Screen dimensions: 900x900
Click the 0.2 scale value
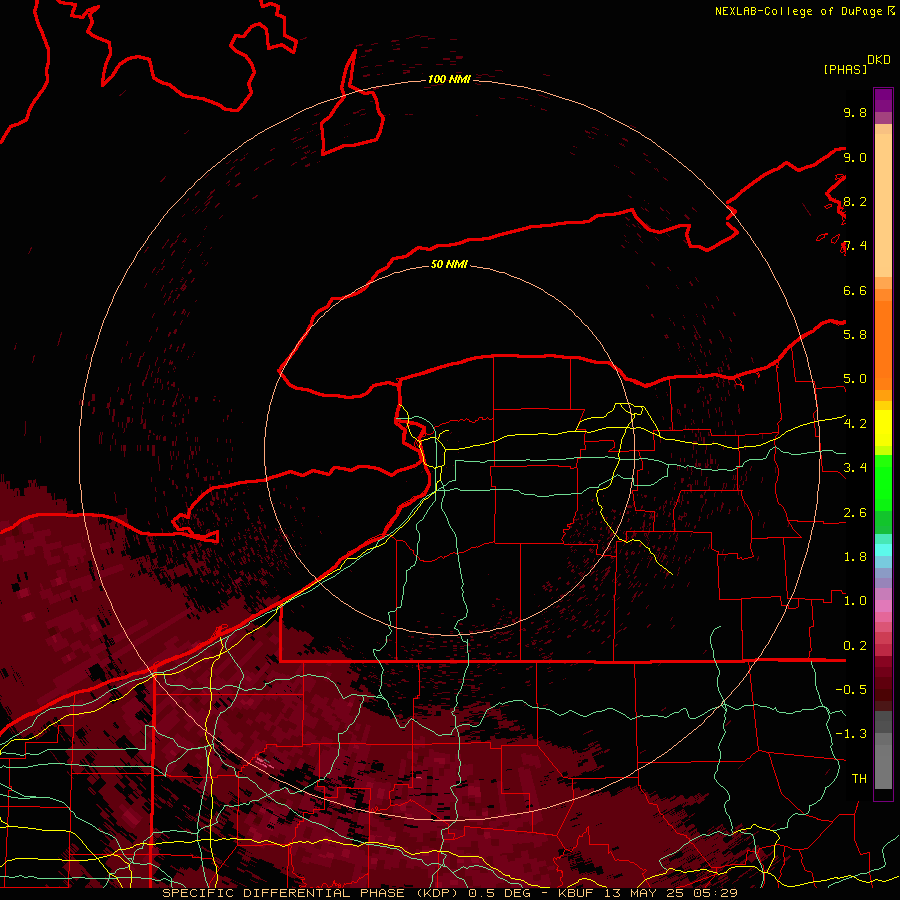click(855, 646)
